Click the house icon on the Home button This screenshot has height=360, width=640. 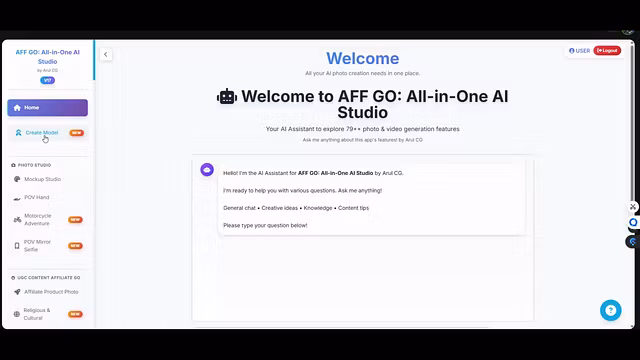pos(17,108)
